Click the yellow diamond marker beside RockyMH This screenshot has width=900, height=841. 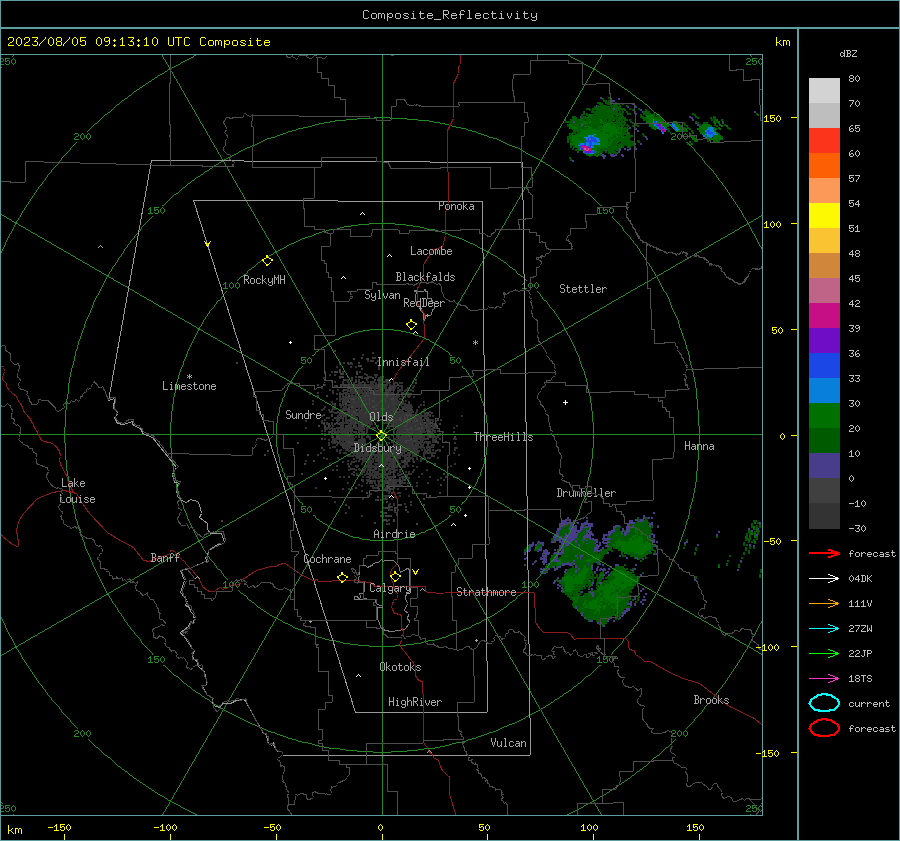tap(267, 261)
